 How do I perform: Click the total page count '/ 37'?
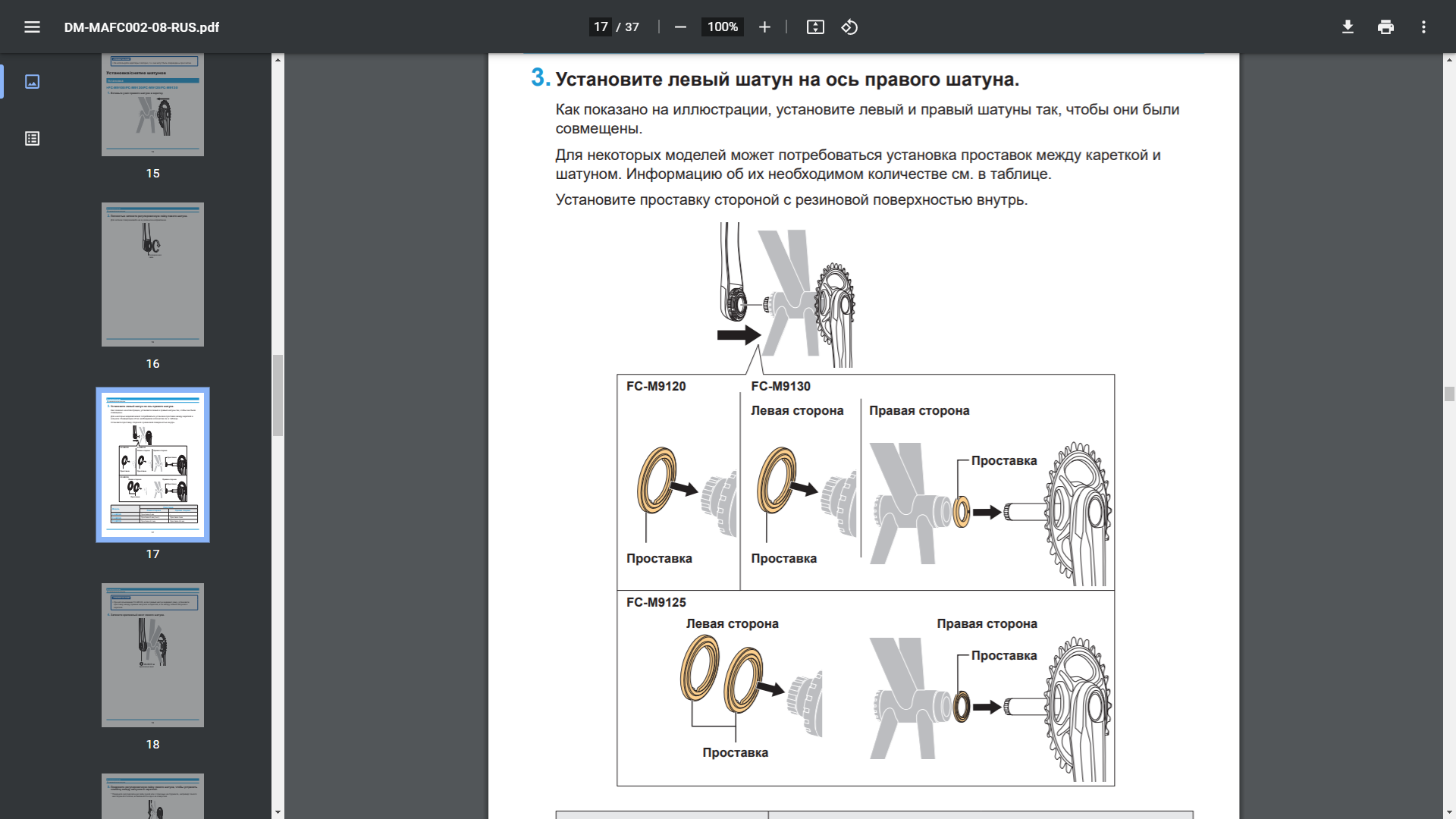click(x=628, y=27)
